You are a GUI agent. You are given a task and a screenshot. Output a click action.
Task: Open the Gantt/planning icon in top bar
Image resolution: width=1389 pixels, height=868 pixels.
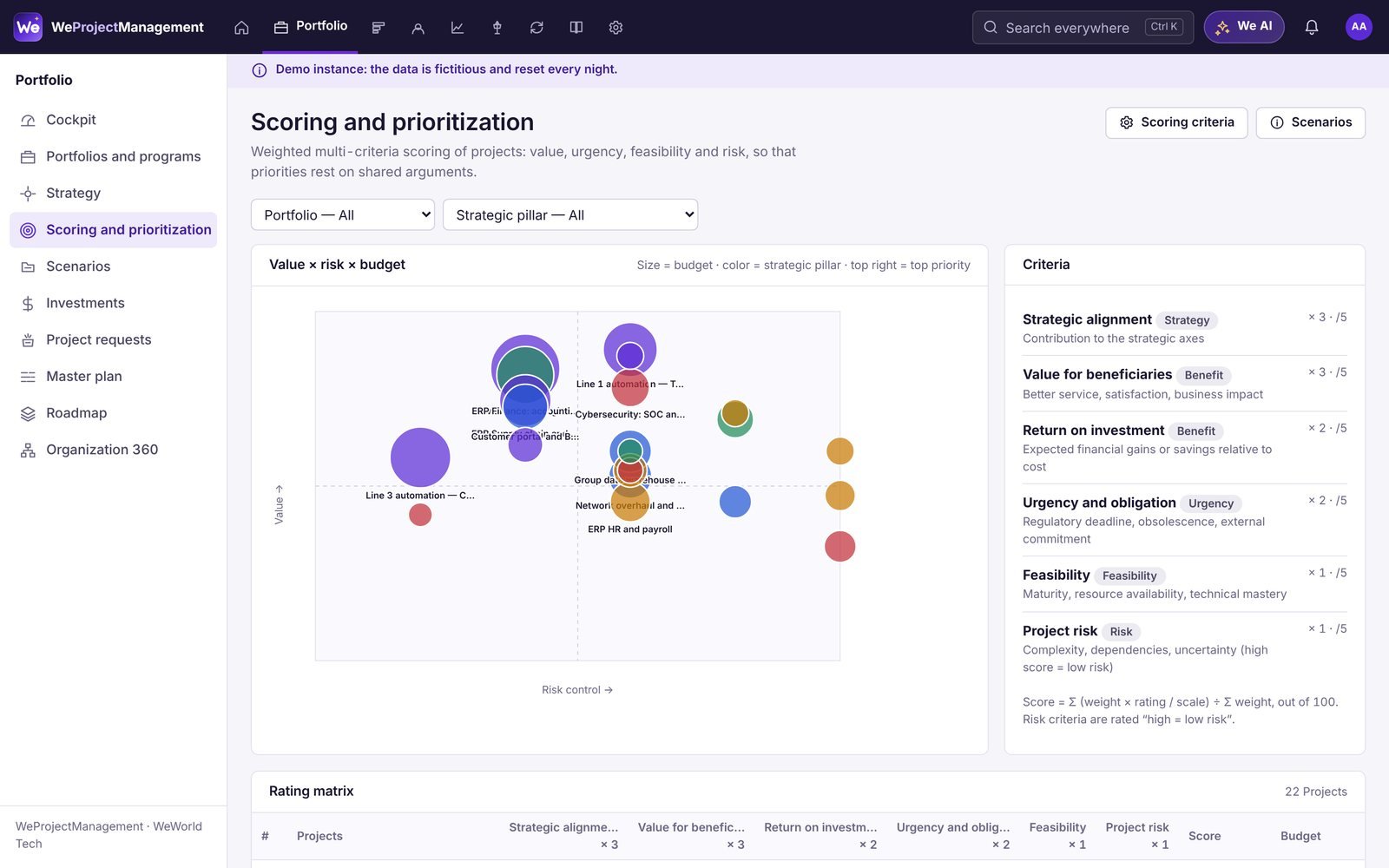click(x=379, y=28)
